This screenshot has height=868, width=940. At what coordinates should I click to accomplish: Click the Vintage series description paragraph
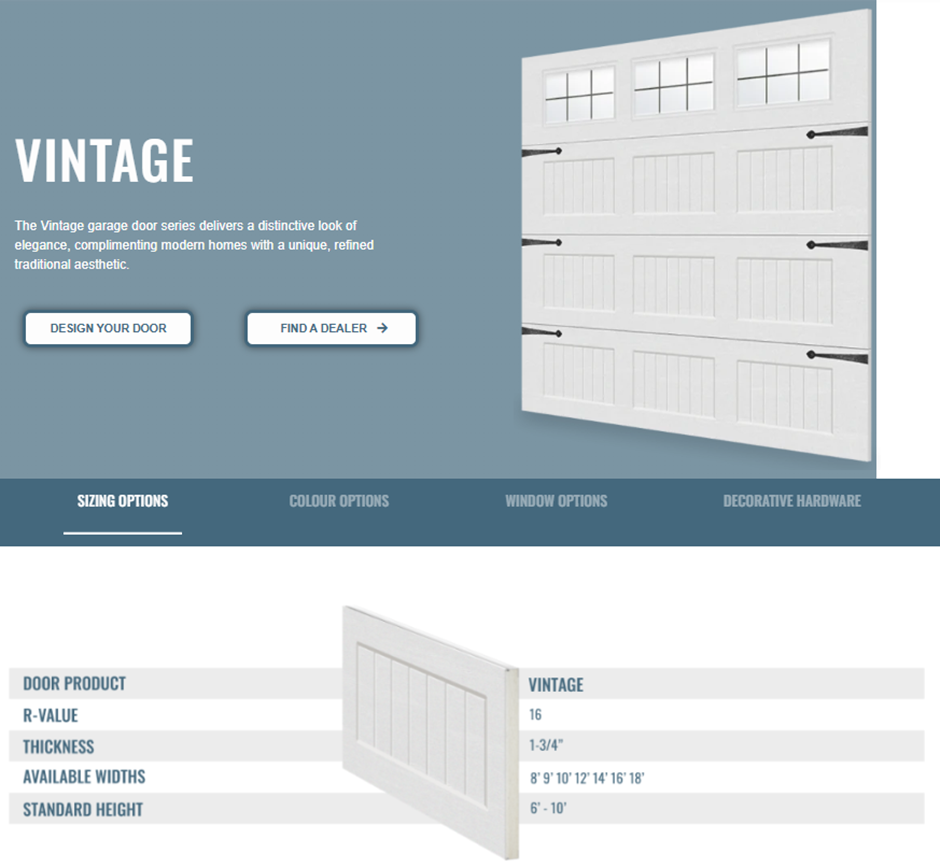pos(194,245)
